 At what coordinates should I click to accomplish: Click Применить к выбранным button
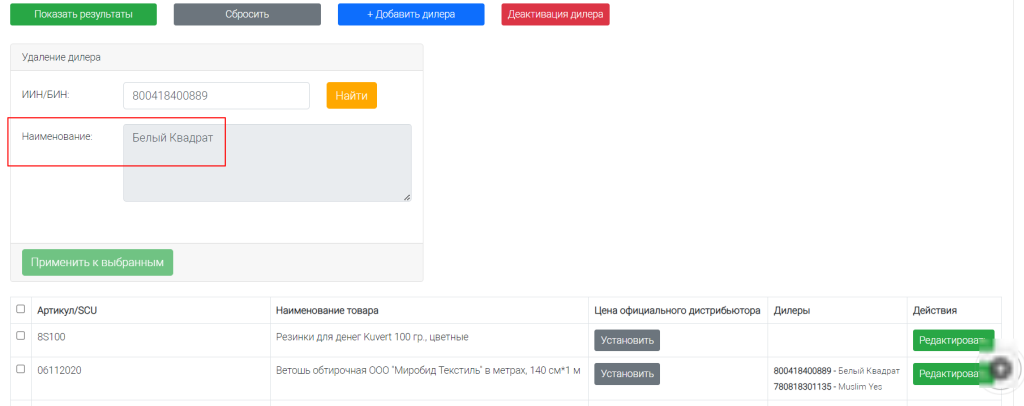point(98,262)
